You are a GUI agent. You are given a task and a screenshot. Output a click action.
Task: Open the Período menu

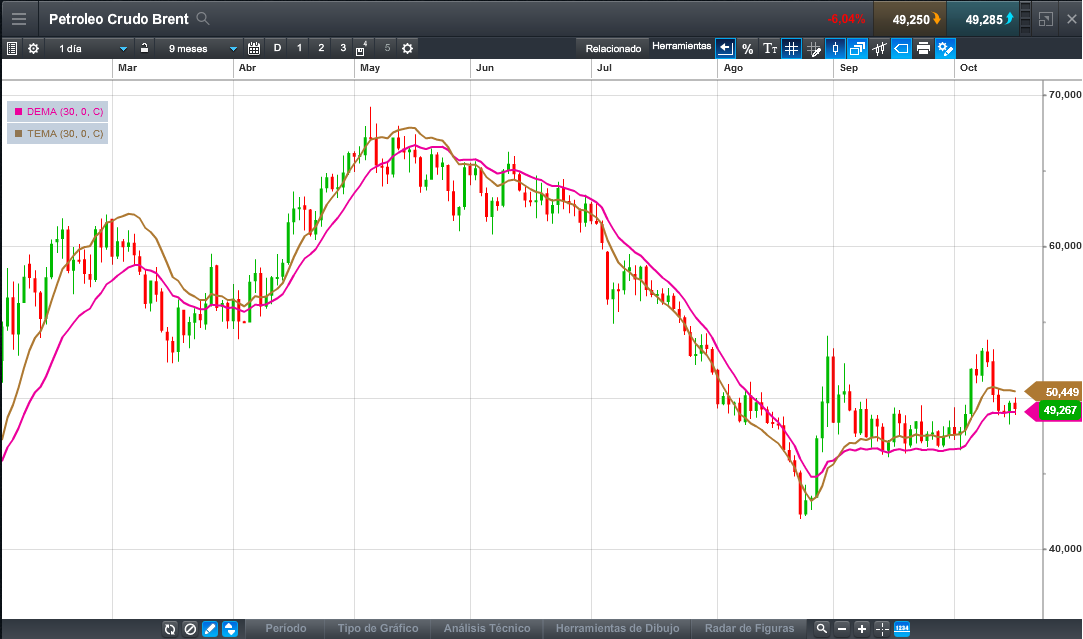pyautogui.click(x=286, y=629)
